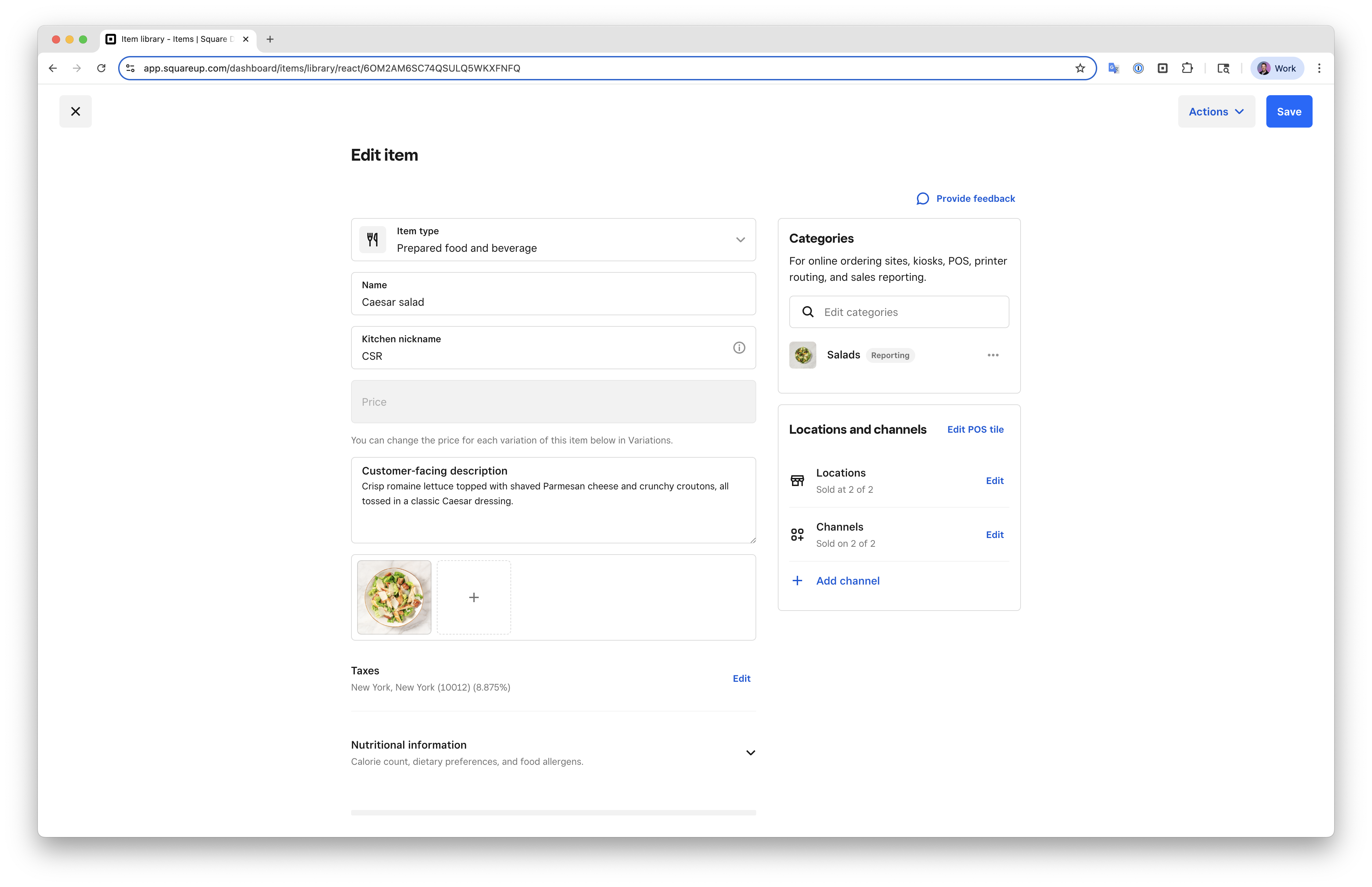Click the Kitchen nickname info icon
The width and height of the screenshot is (1372, 887).
pyautogui.click(x=739, y=347)
